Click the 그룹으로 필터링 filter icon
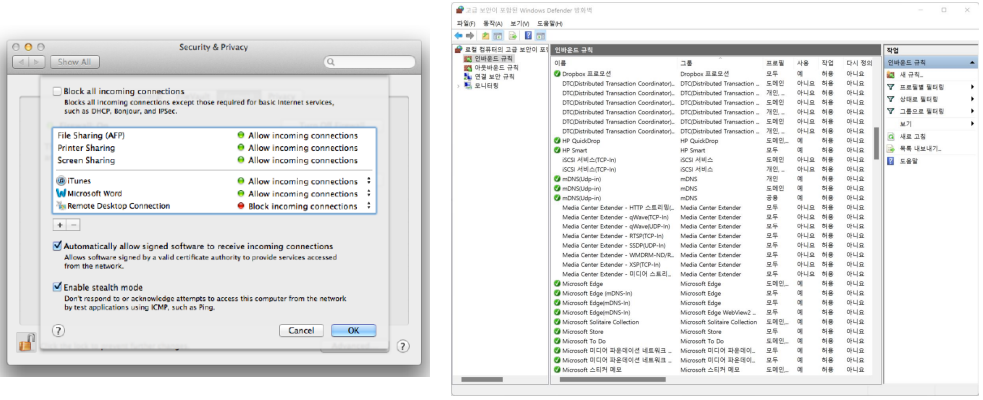 point(891,111)
